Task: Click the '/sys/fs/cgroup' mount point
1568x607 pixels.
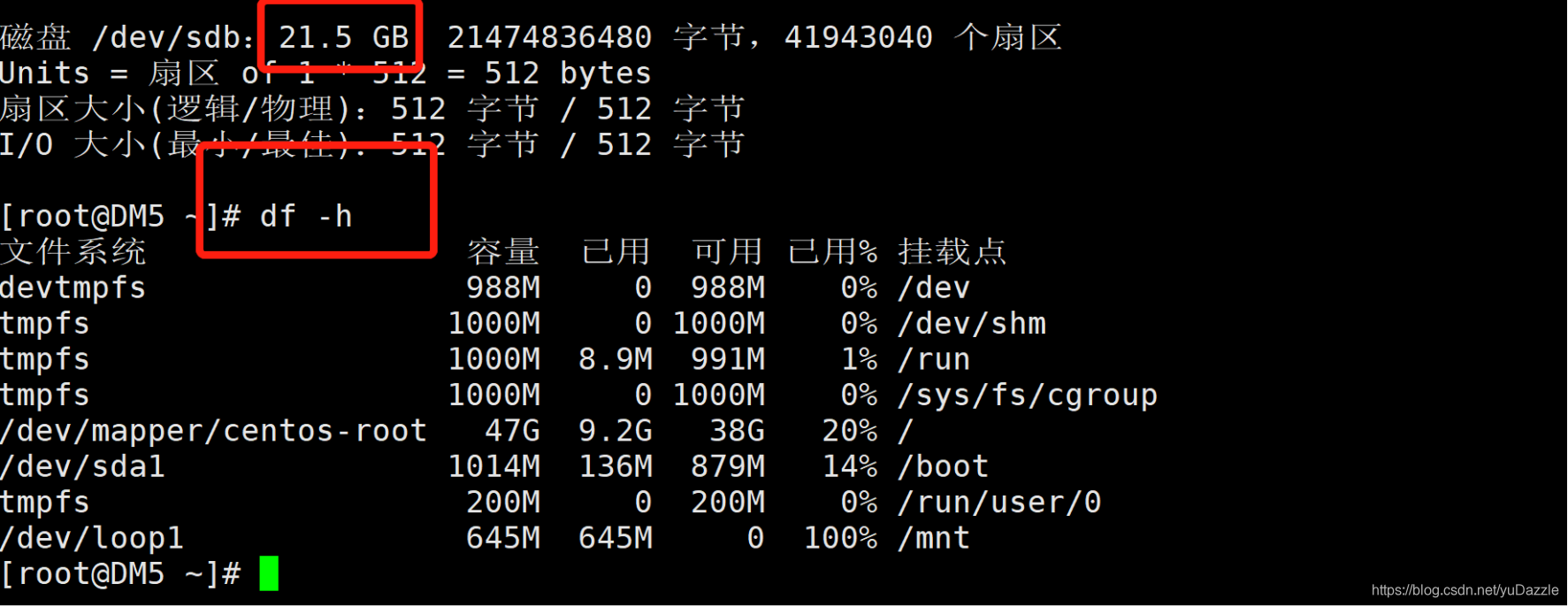Action: click(1028, 396)
